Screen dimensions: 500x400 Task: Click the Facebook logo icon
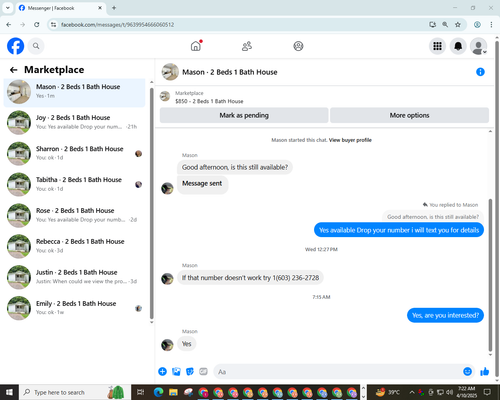pos(15,46)
